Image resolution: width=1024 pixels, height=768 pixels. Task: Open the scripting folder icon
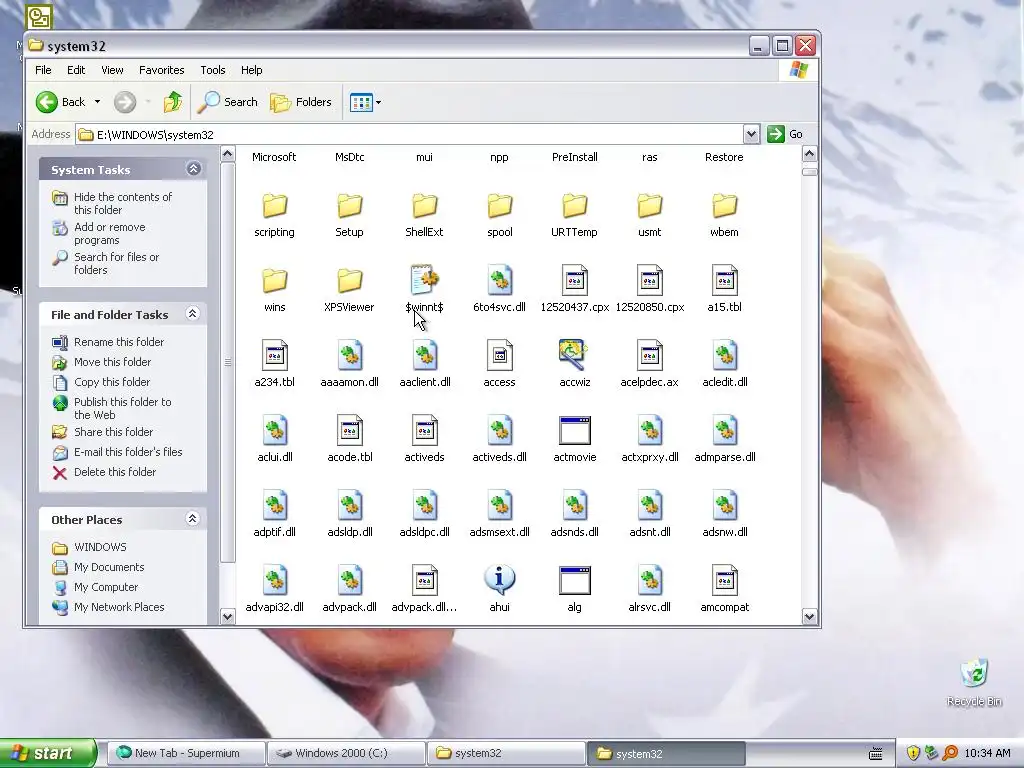pos(274,206)
